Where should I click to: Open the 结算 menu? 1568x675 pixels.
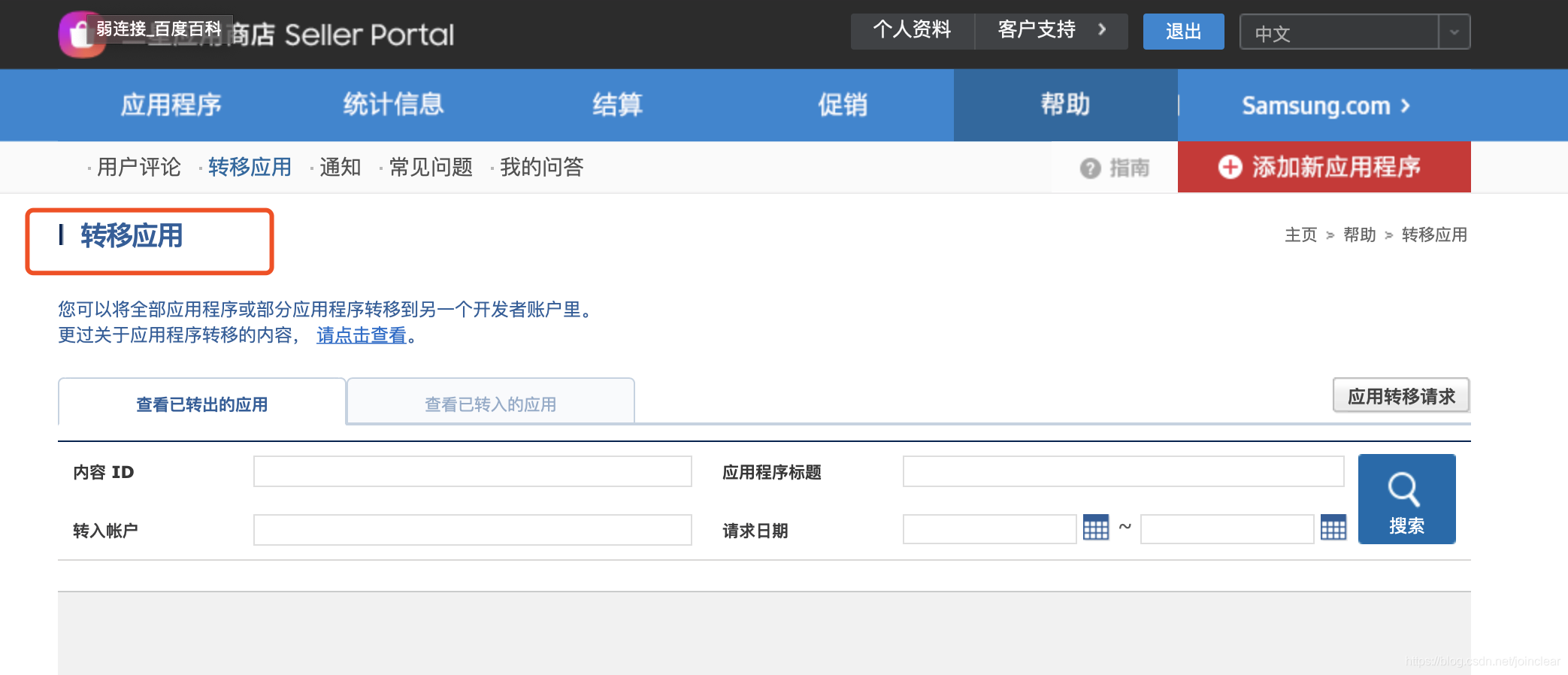(x=617, y=104)
